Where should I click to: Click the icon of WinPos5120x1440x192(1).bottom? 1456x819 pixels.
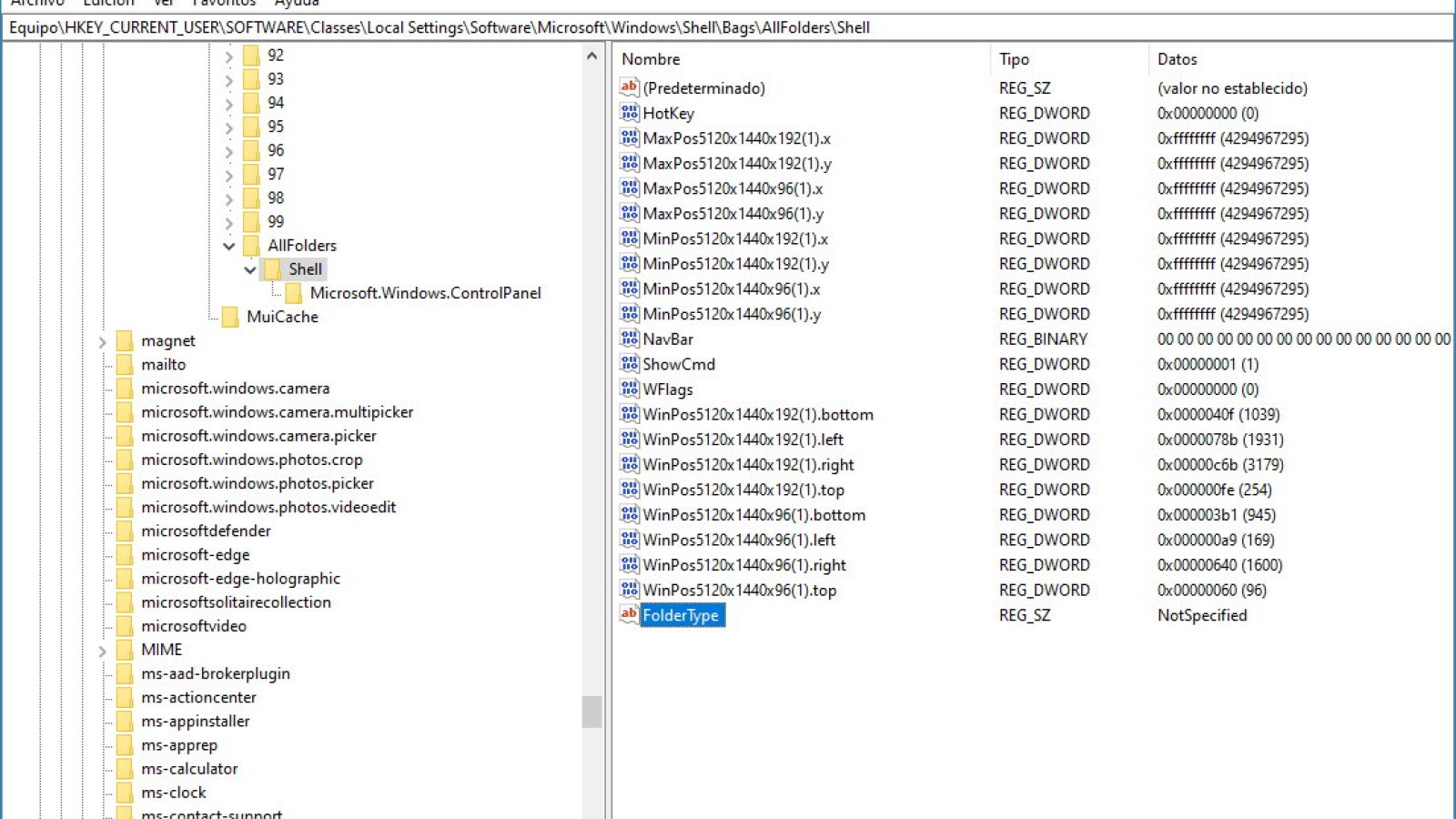point(629,414)
